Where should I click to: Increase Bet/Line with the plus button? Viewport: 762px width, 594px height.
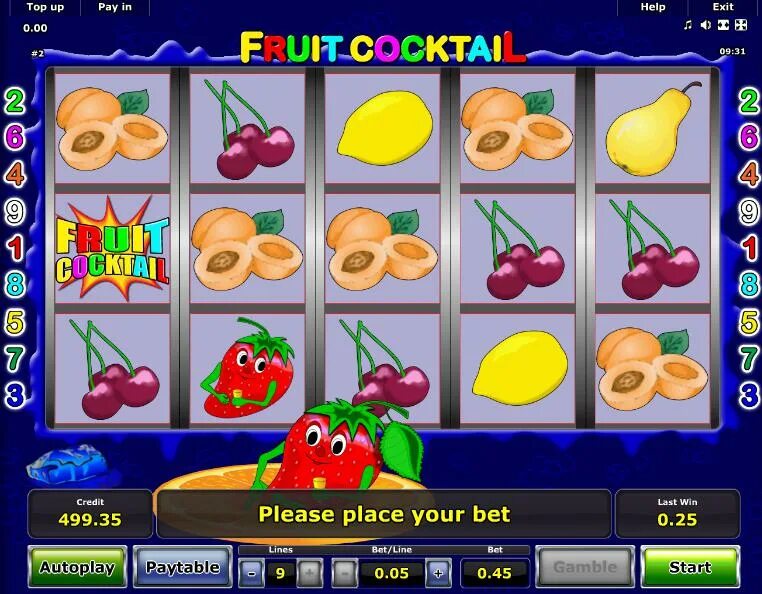438,573
